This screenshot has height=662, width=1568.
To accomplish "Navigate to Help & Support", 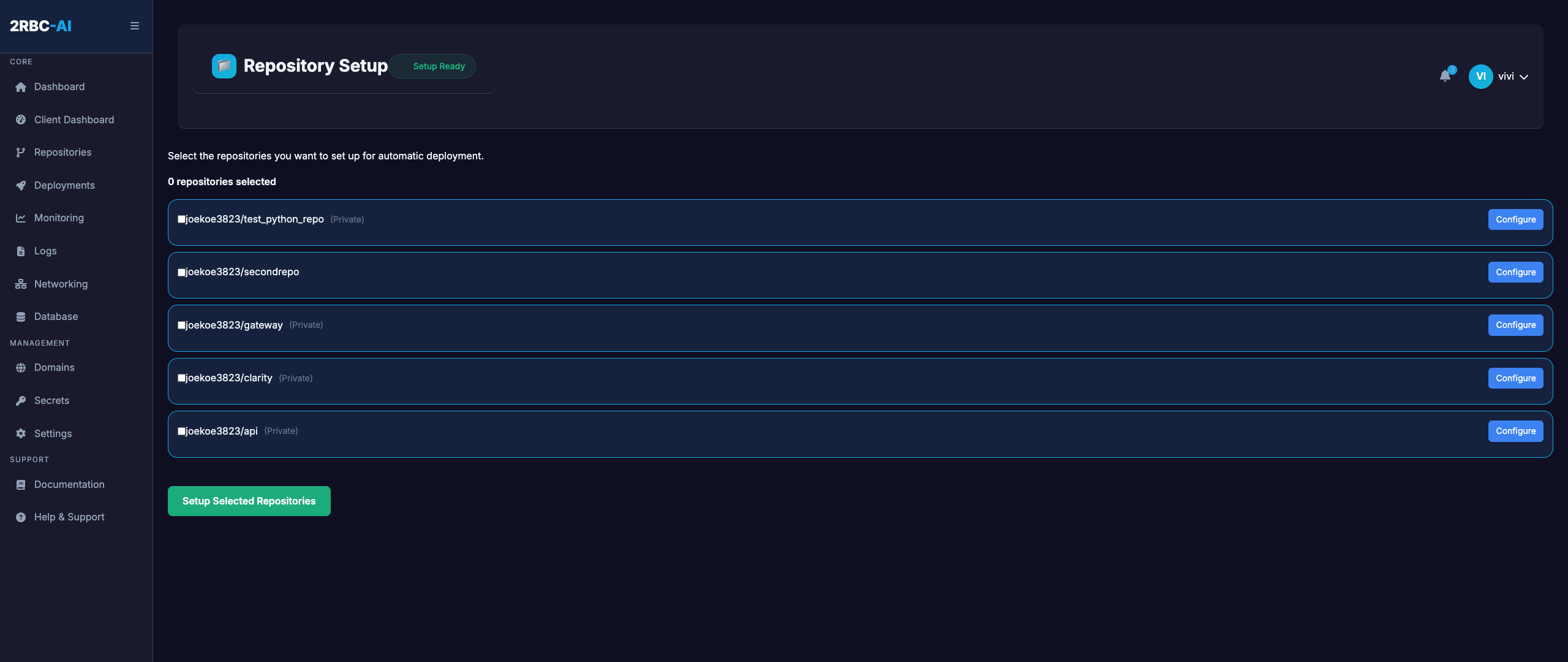I will coord(69,517).
